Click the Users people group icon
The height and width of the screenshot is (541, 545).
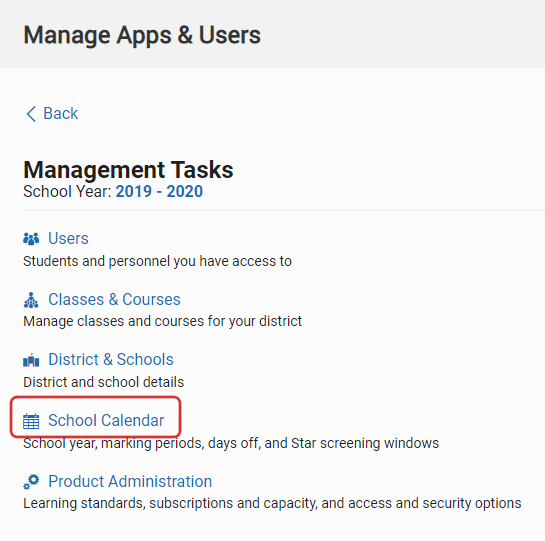tap(31, 239)
